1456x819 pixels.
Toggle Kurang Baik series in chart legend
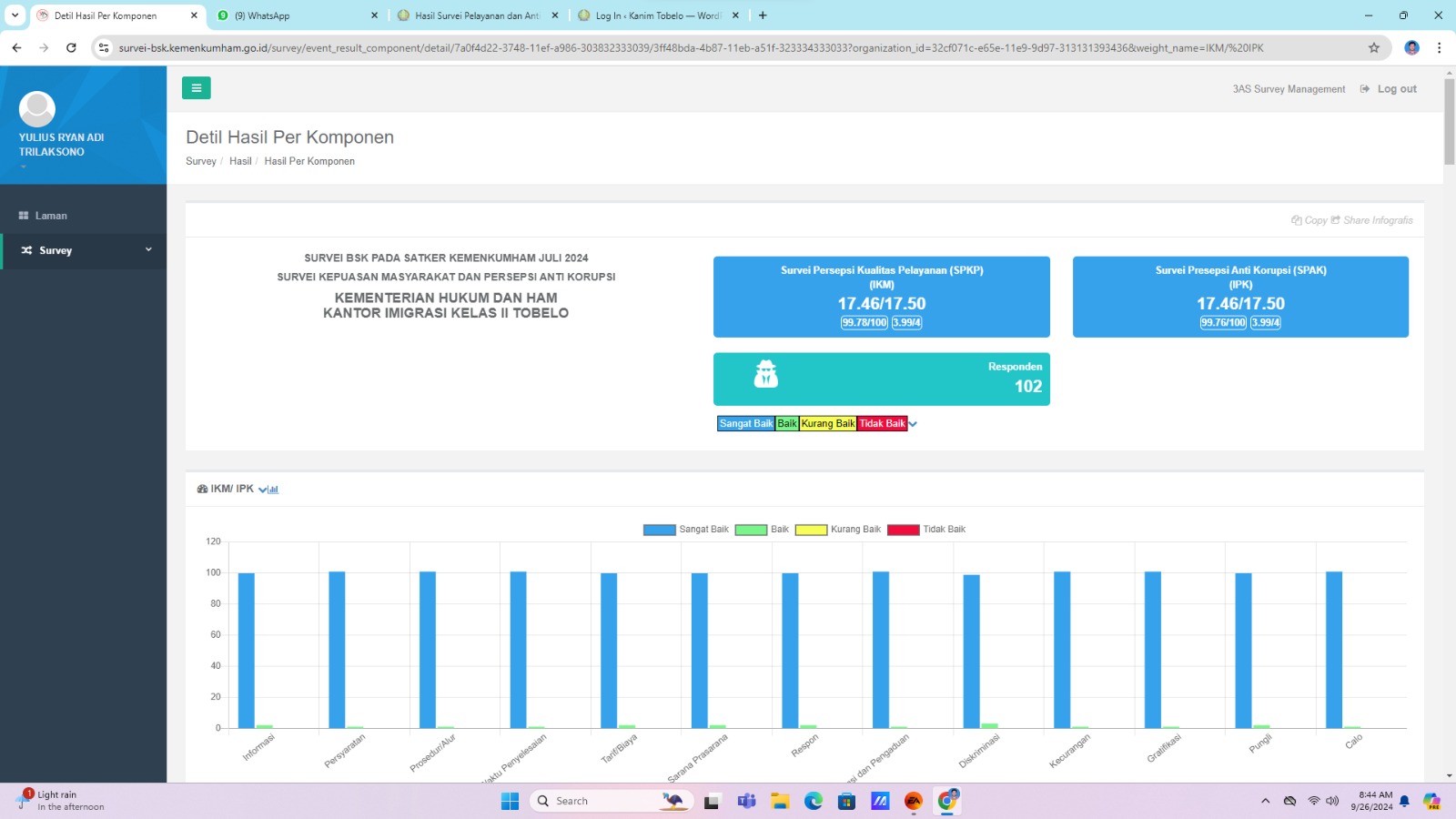tap(838, 530)
